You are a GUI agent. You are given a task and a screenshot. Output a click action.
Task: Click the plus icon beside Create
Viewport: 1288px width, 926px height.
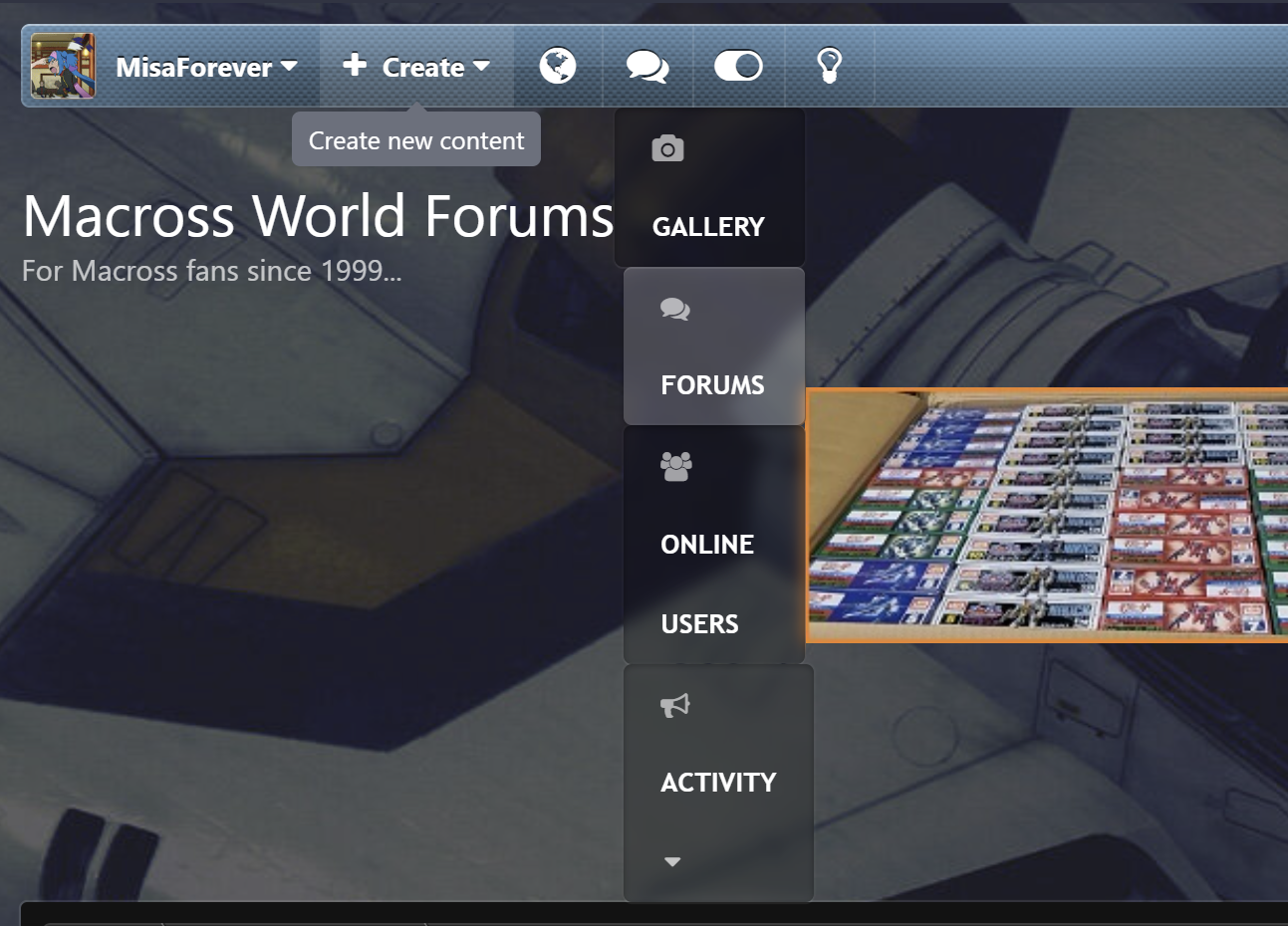point(355,66)
